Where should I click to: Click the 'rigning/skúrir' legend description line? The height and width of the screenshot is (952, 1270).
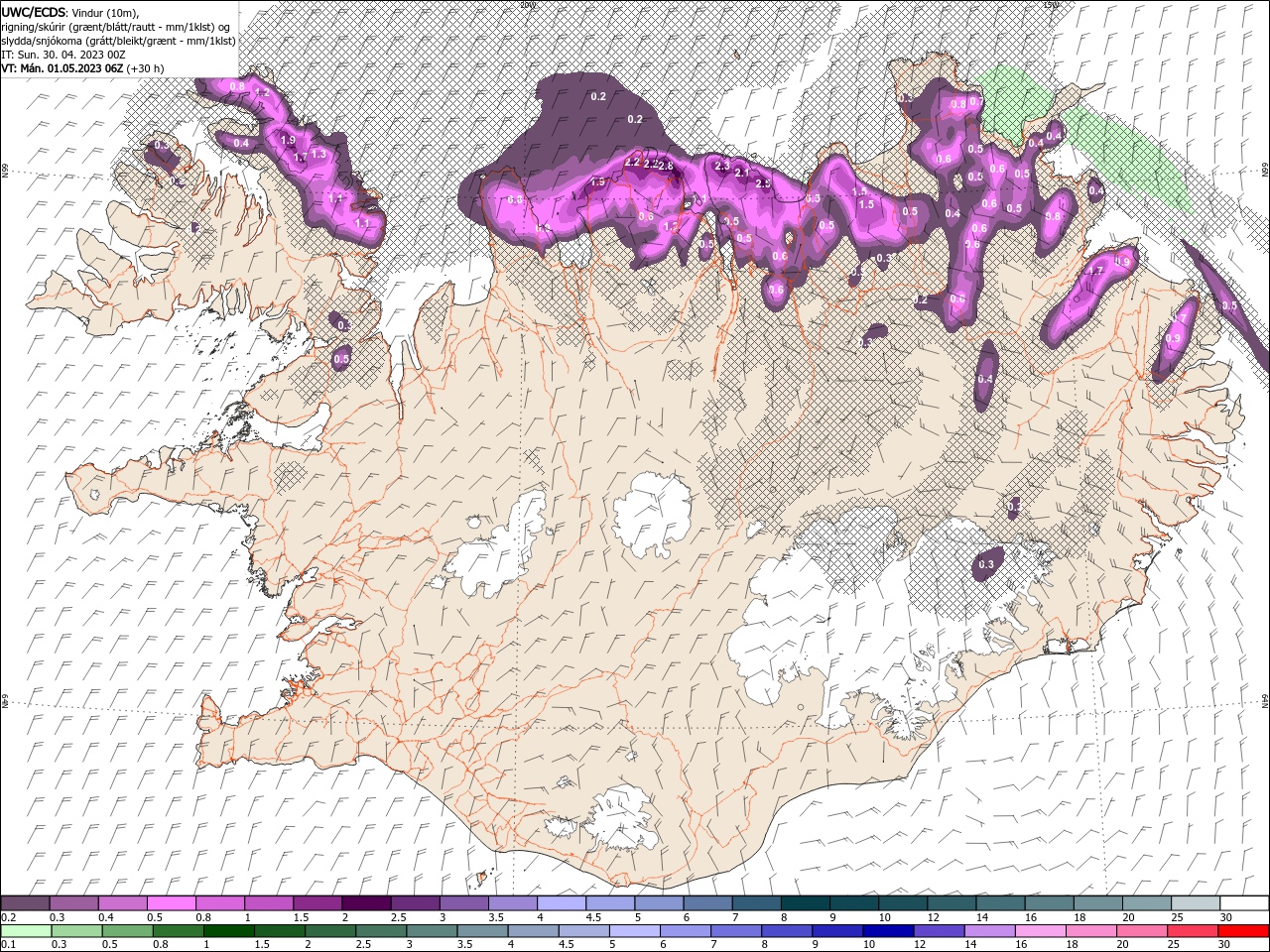click(x=117, y=27)
